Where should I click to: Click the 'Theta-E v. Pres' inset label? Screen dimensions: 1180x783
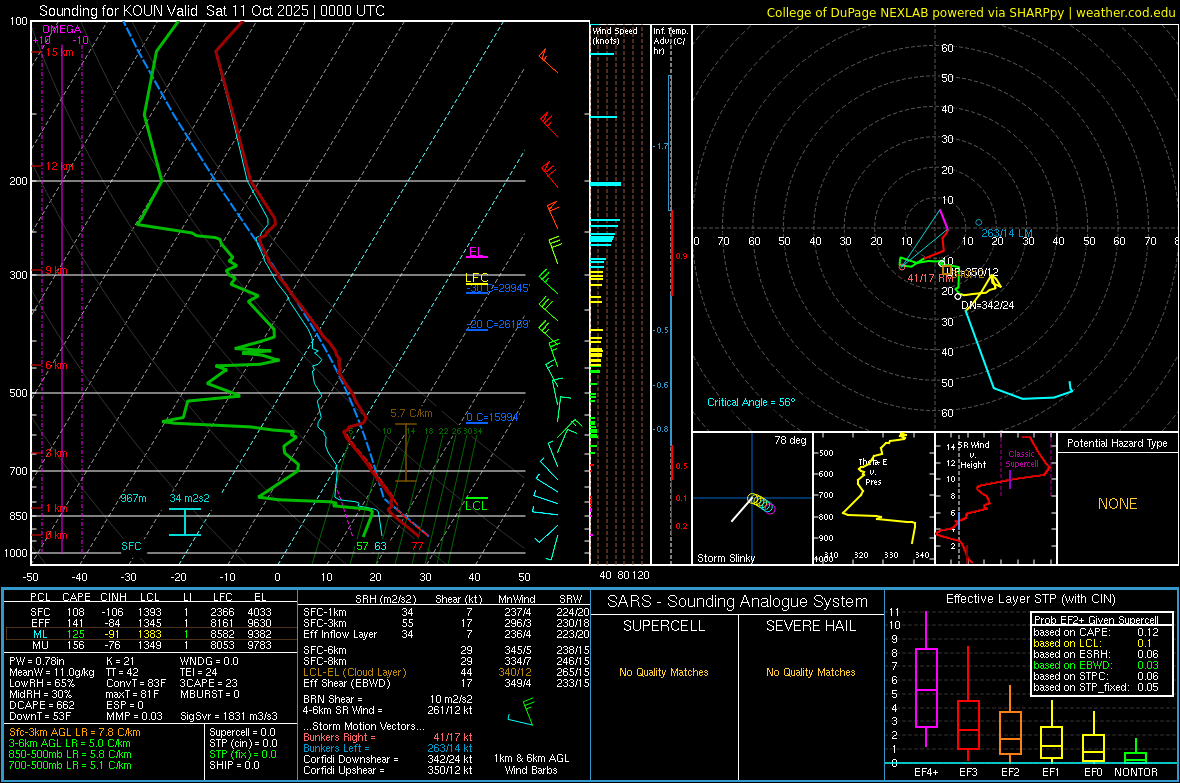pyautogui.click(x=873, y=472)
